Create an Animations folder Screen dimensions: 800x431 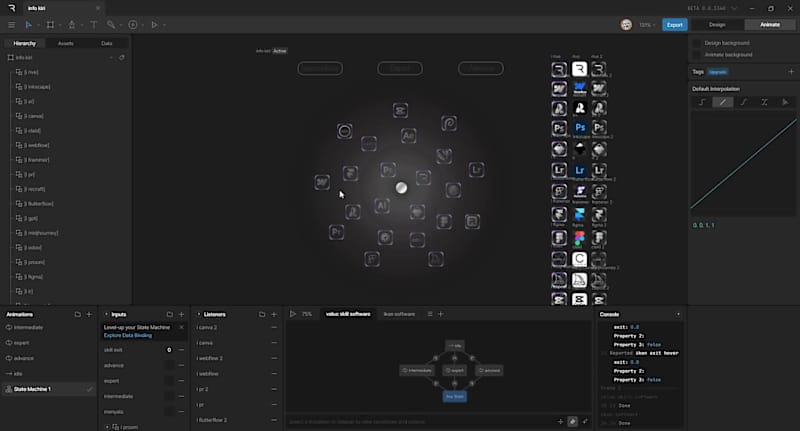point(78,314)
